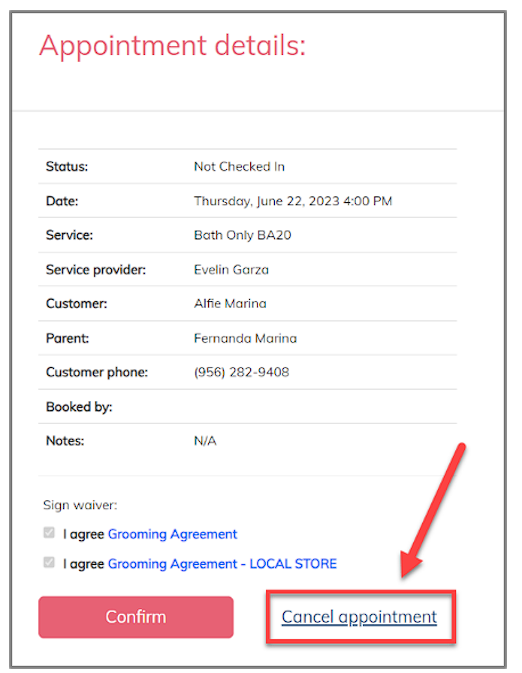Click the Sign waiver label
Viewport: 522px width, 673px height.
(80, 505)
